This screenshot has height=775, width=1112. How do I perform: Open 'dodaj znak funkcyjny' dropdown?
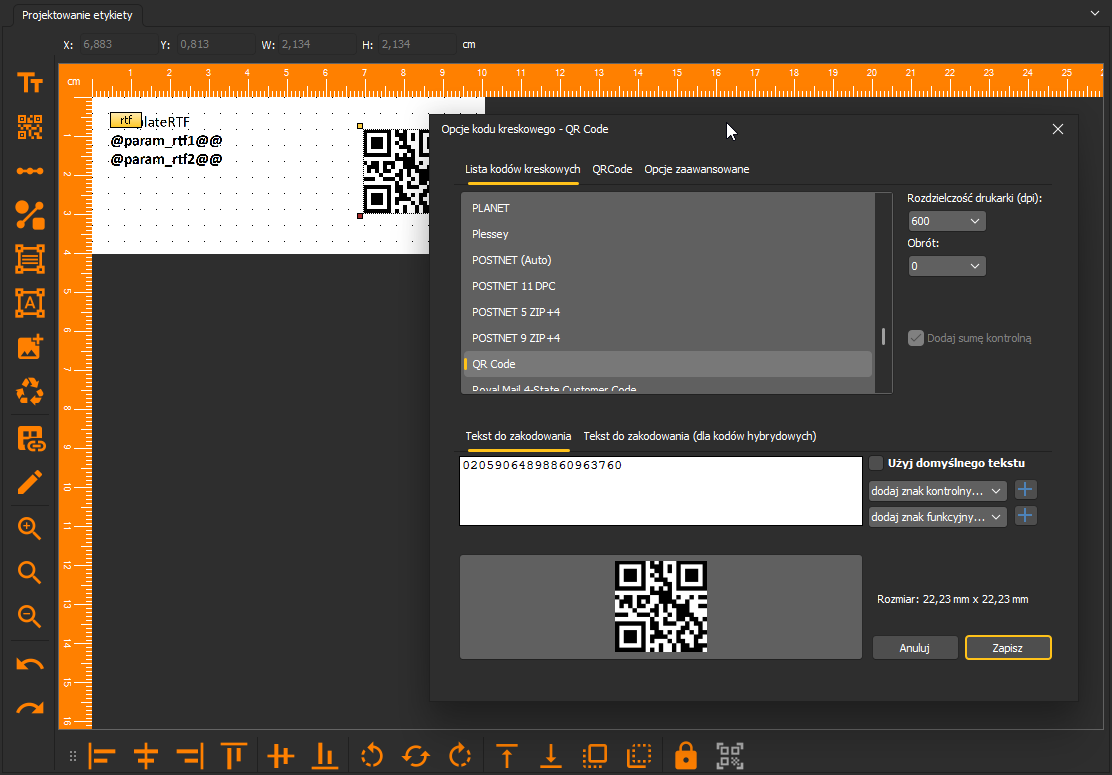point(938,517)
